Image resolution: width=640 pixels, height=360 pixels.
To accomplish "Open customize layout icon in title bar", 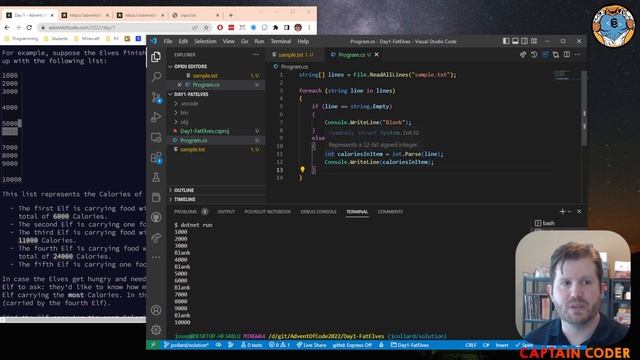I will pos(534,41).
